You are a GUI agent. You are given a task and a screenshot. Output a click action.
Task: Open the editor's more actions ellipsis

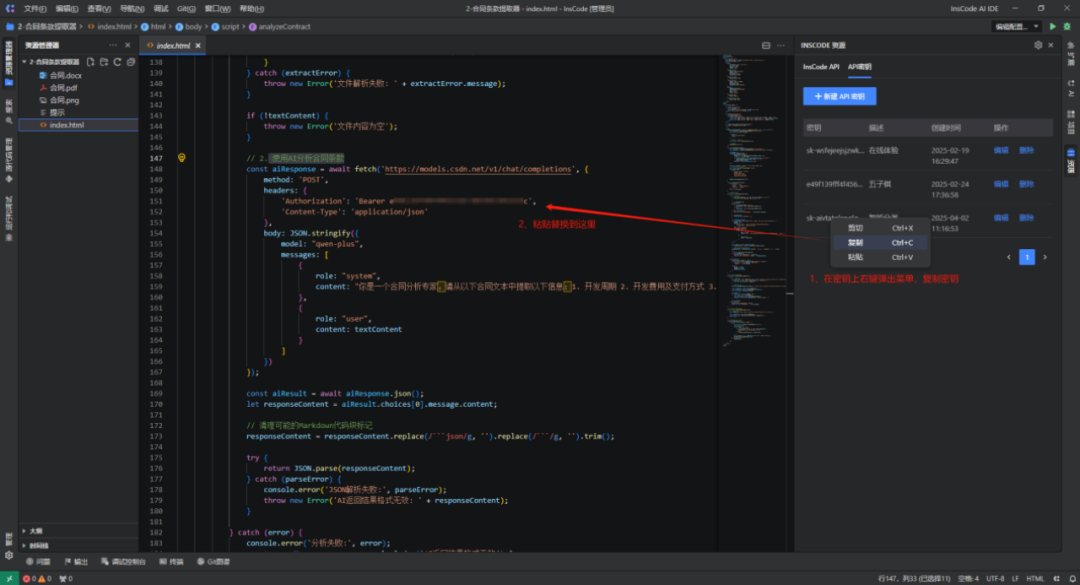click(x=780, y=45)
